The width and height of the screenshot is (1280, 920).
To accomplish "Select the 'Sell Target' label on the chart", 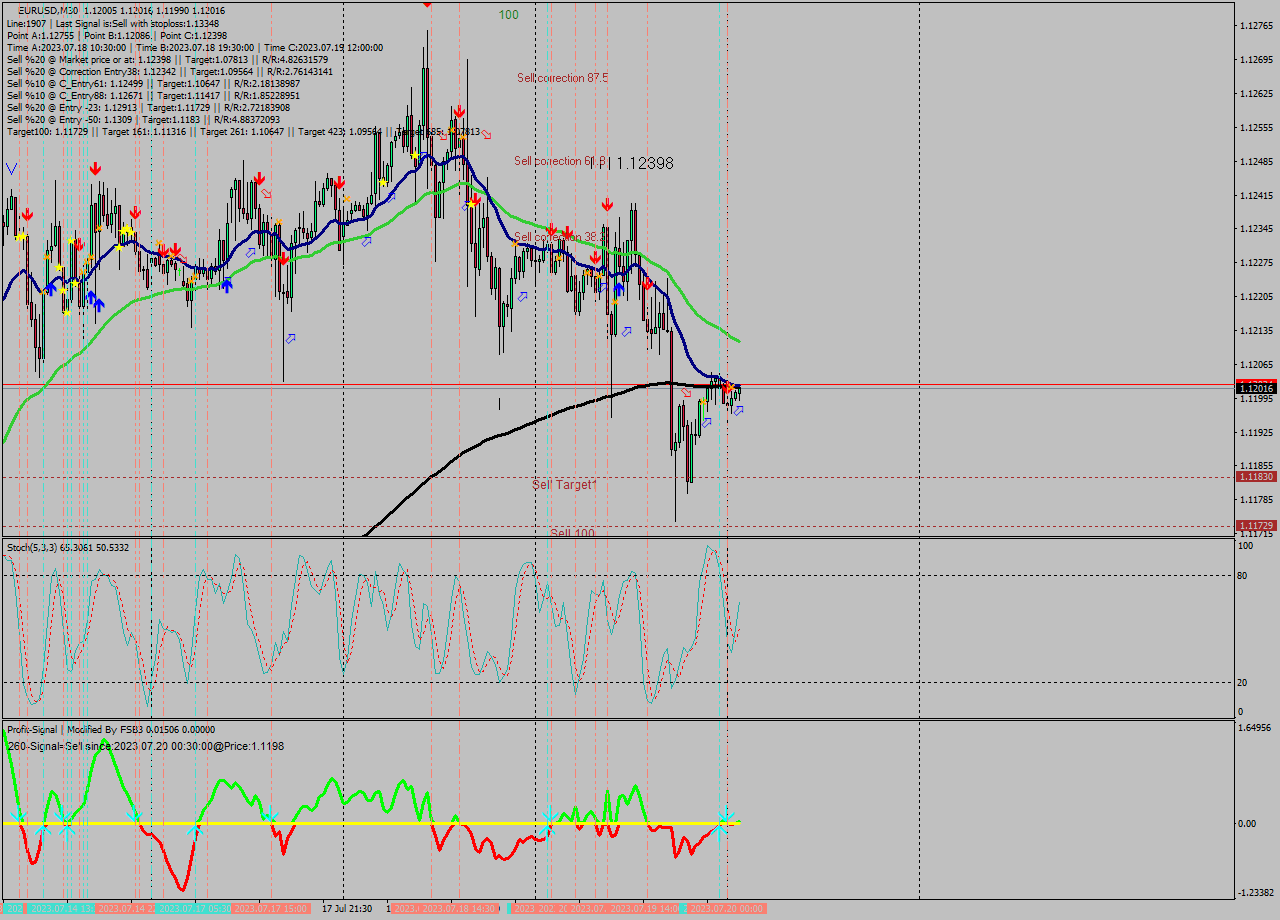I will (564, 485).
